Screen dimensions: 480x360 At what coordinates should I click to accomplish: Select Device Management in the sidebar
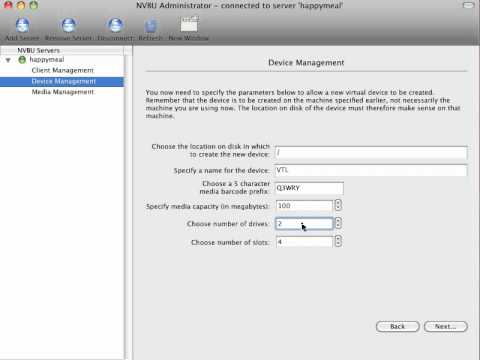(62, 81)
